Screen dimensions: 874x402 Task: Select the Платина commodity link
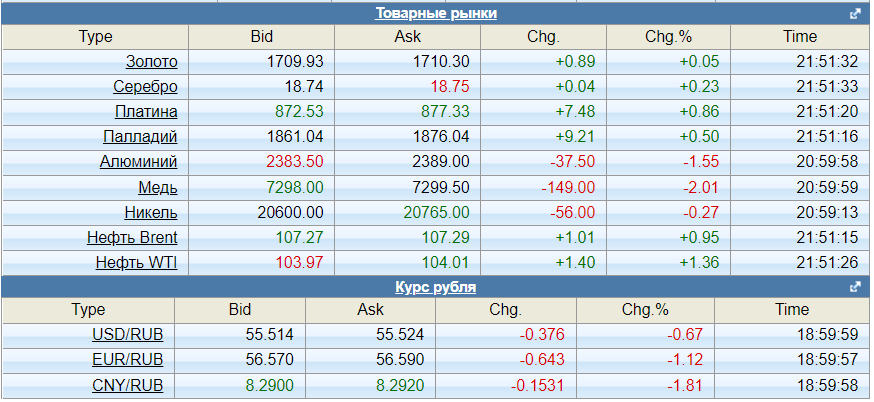click(146, 111)
